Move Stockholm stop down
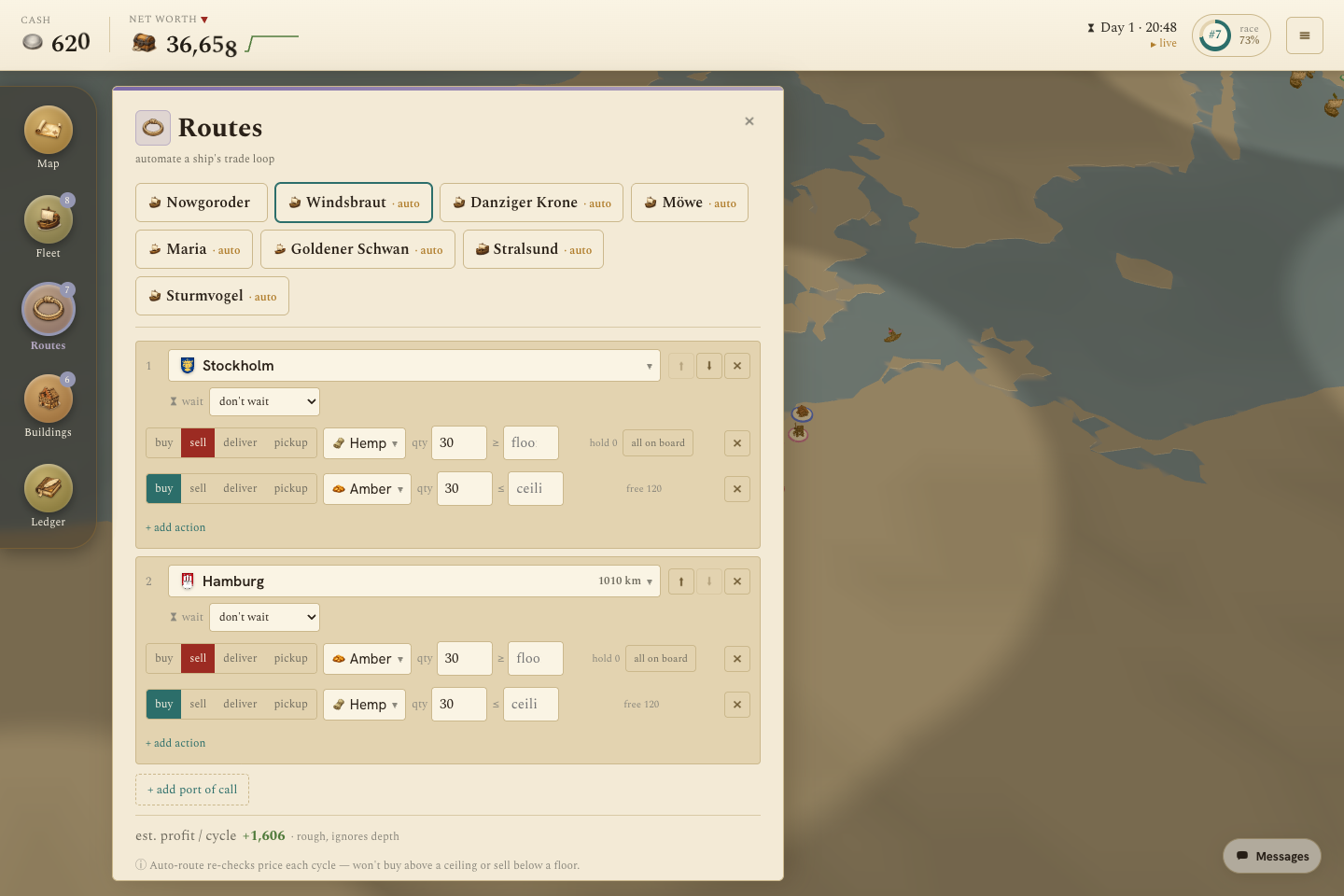This screenshot has width=1344, height=896. 709,366
